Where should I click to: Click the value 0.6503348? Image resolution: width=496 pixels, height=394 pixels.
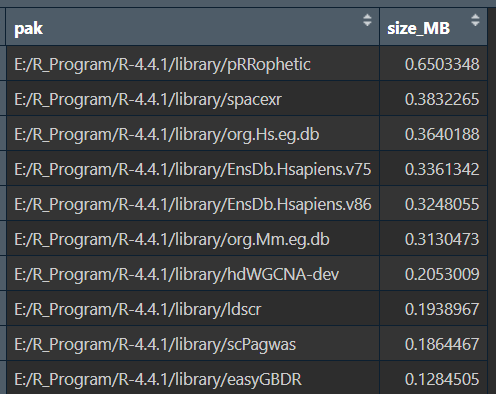tap(442, 64)
